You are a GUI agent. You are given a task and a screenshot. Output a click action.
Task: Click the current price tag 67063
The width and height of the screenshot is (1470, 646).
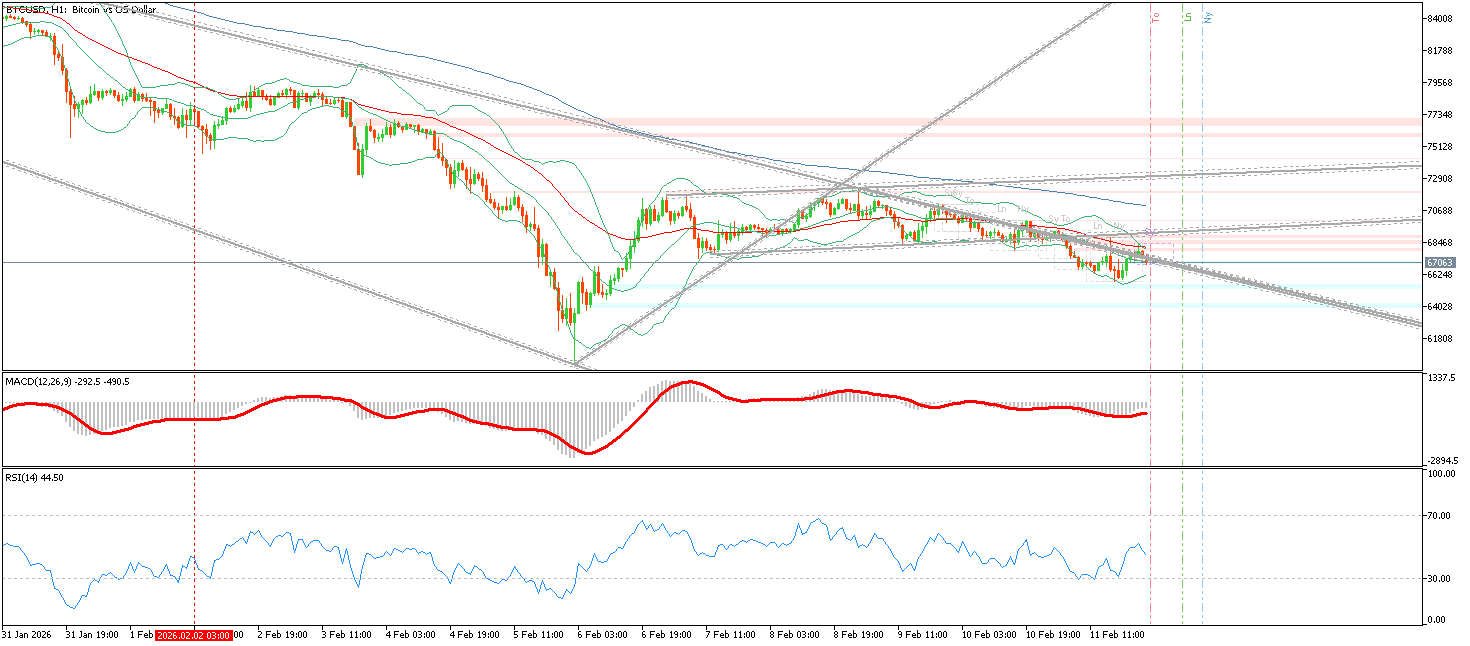click(x=1437, y=263)
